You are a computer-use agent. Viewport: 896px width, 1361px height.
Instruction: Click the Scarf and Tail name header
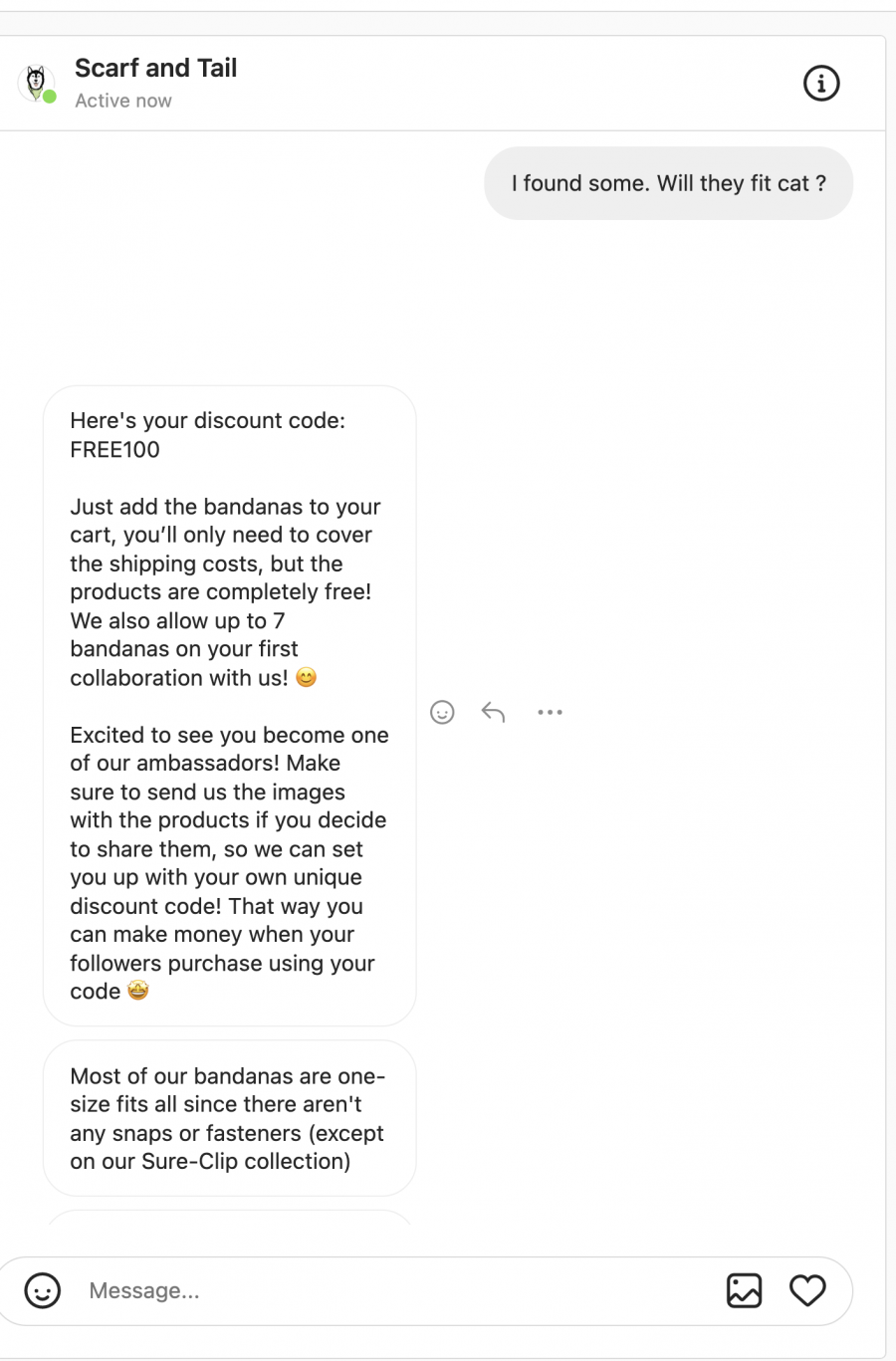[x=155, y=68]
